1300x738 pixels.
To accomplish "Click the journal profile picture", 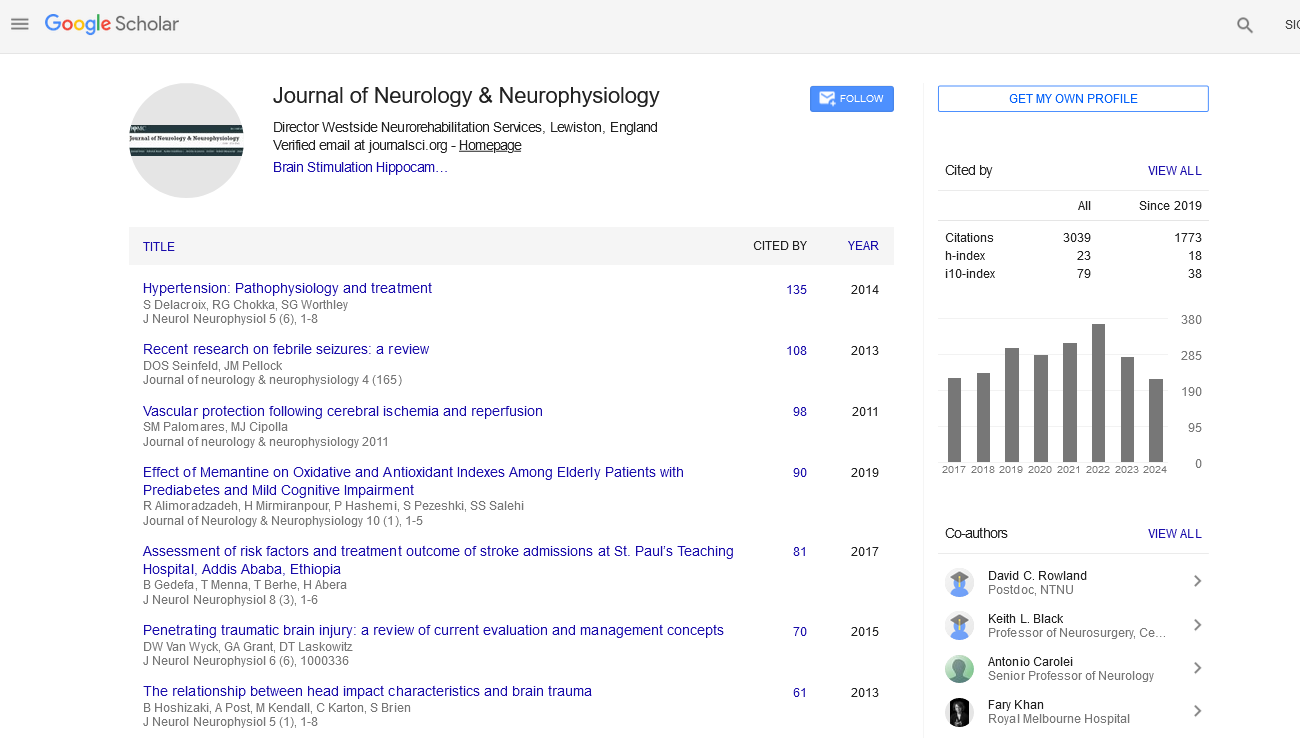I will 186,141.
